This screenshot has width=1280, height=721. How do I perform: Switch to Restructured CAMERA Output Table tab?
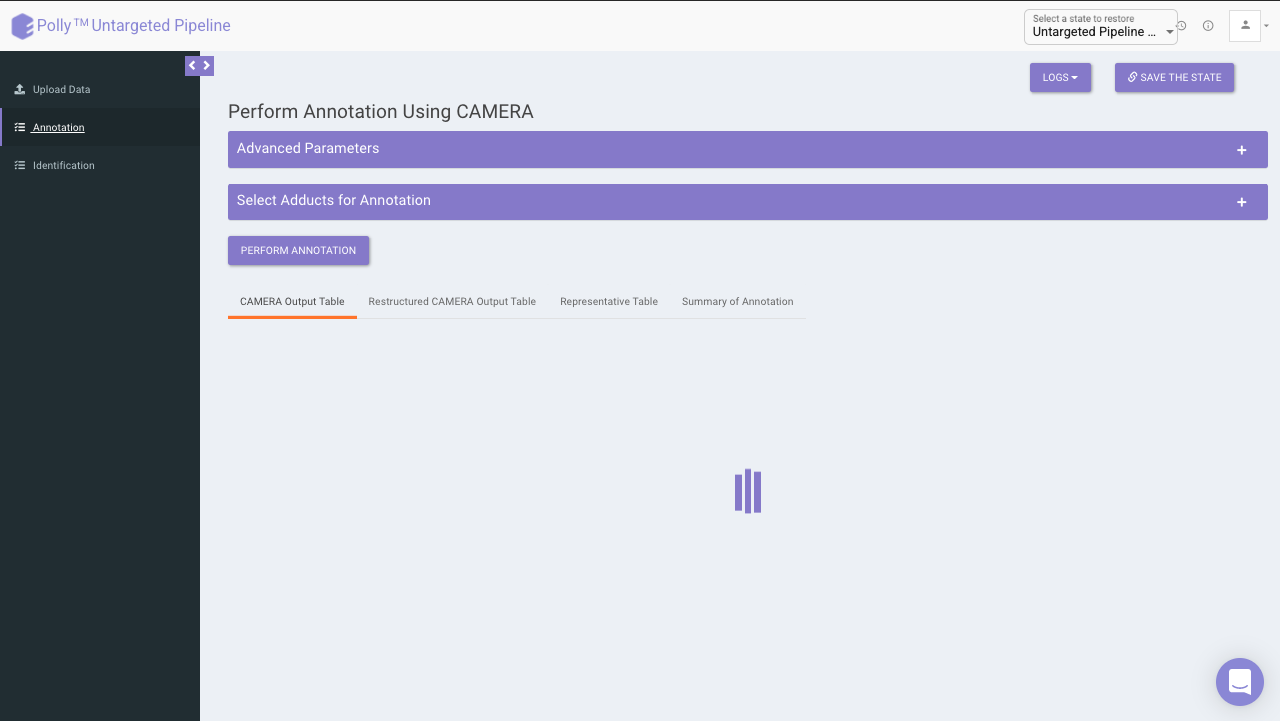click(x=452, y=301)
